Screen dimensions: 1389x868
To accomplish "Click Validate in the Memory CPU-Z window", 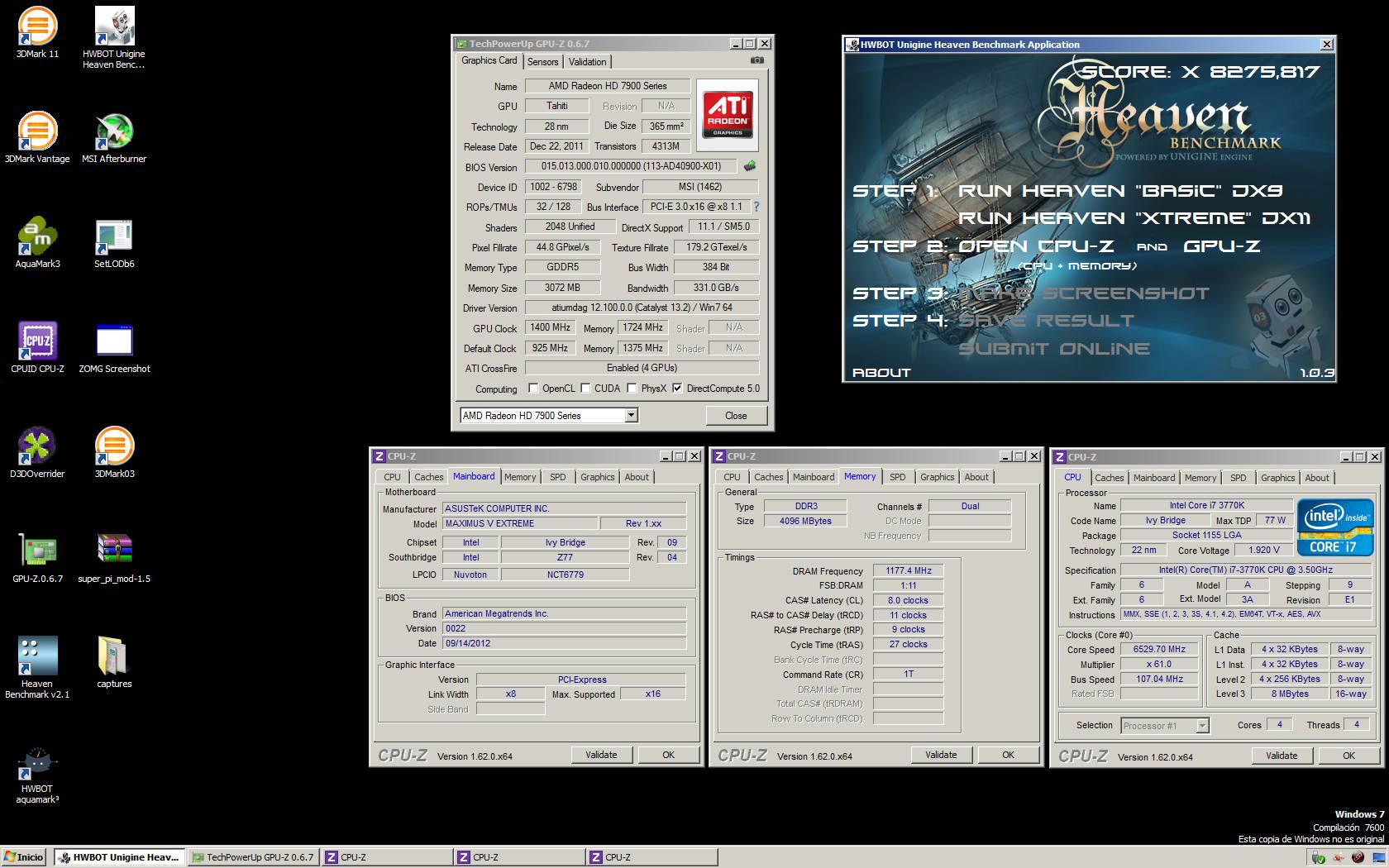I will pos(941,755).
